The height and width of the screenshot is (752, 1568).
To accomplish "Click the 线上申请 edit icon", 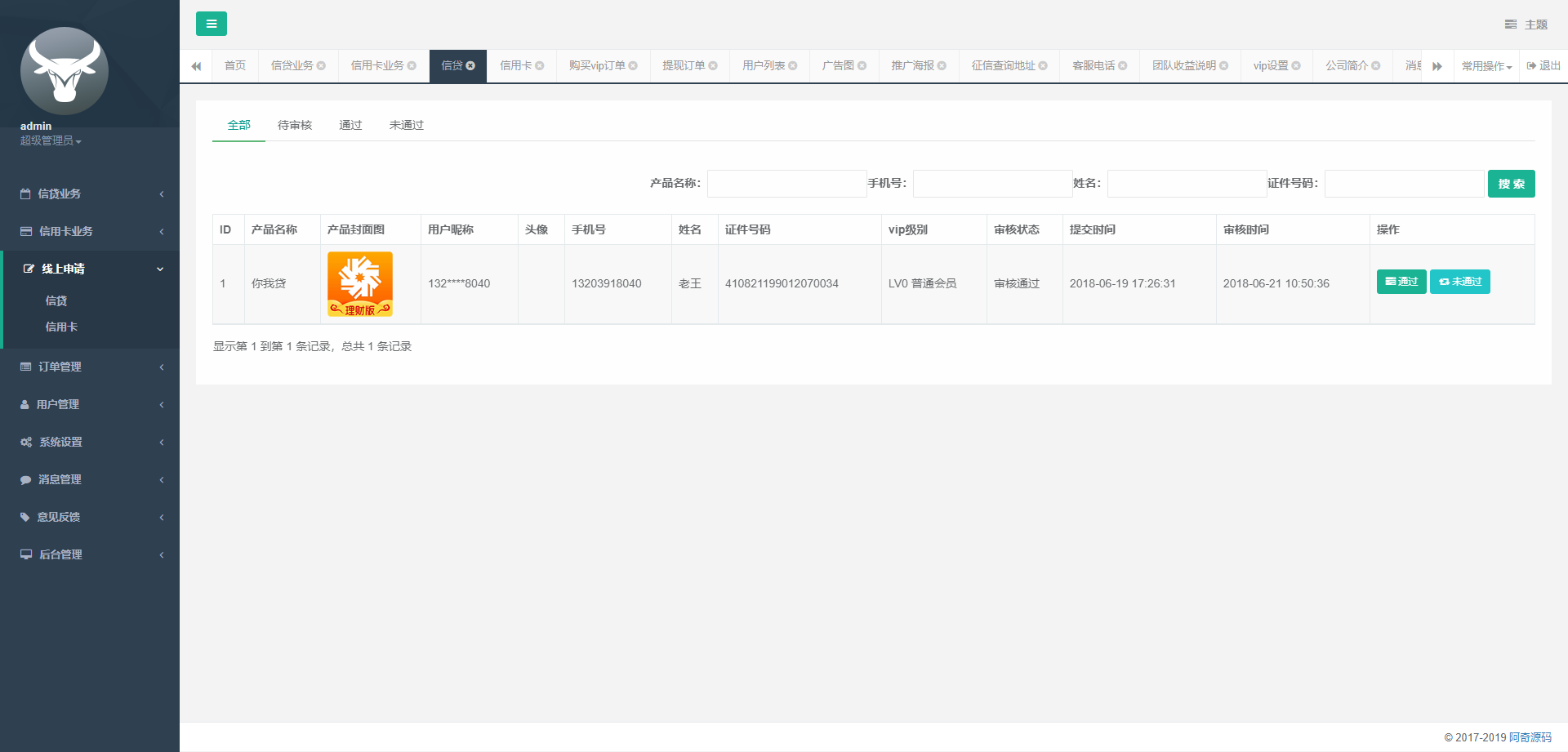I will pos(27,268).
